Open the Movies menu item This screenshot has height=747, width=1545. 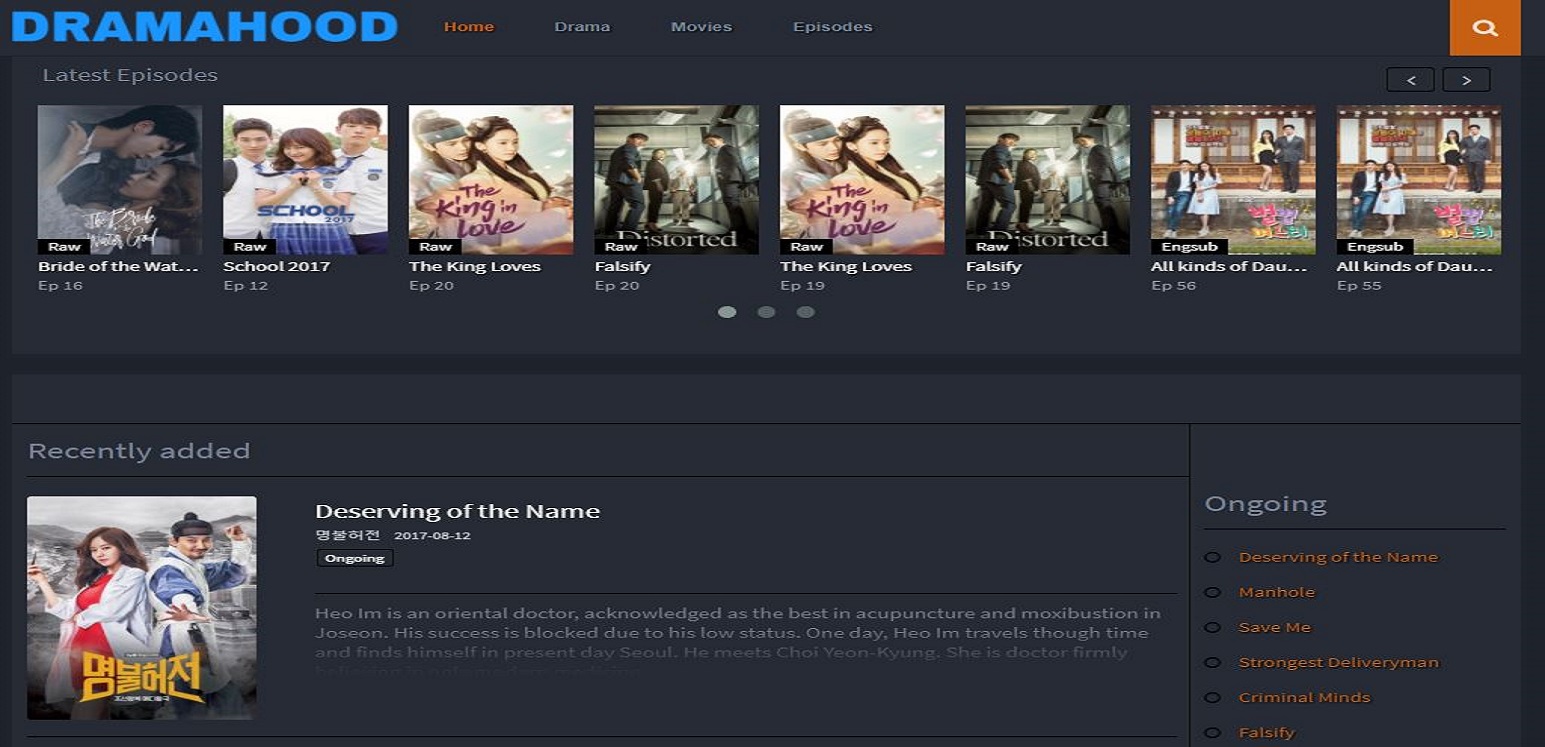pyautogui.click(x=701, y=27)
